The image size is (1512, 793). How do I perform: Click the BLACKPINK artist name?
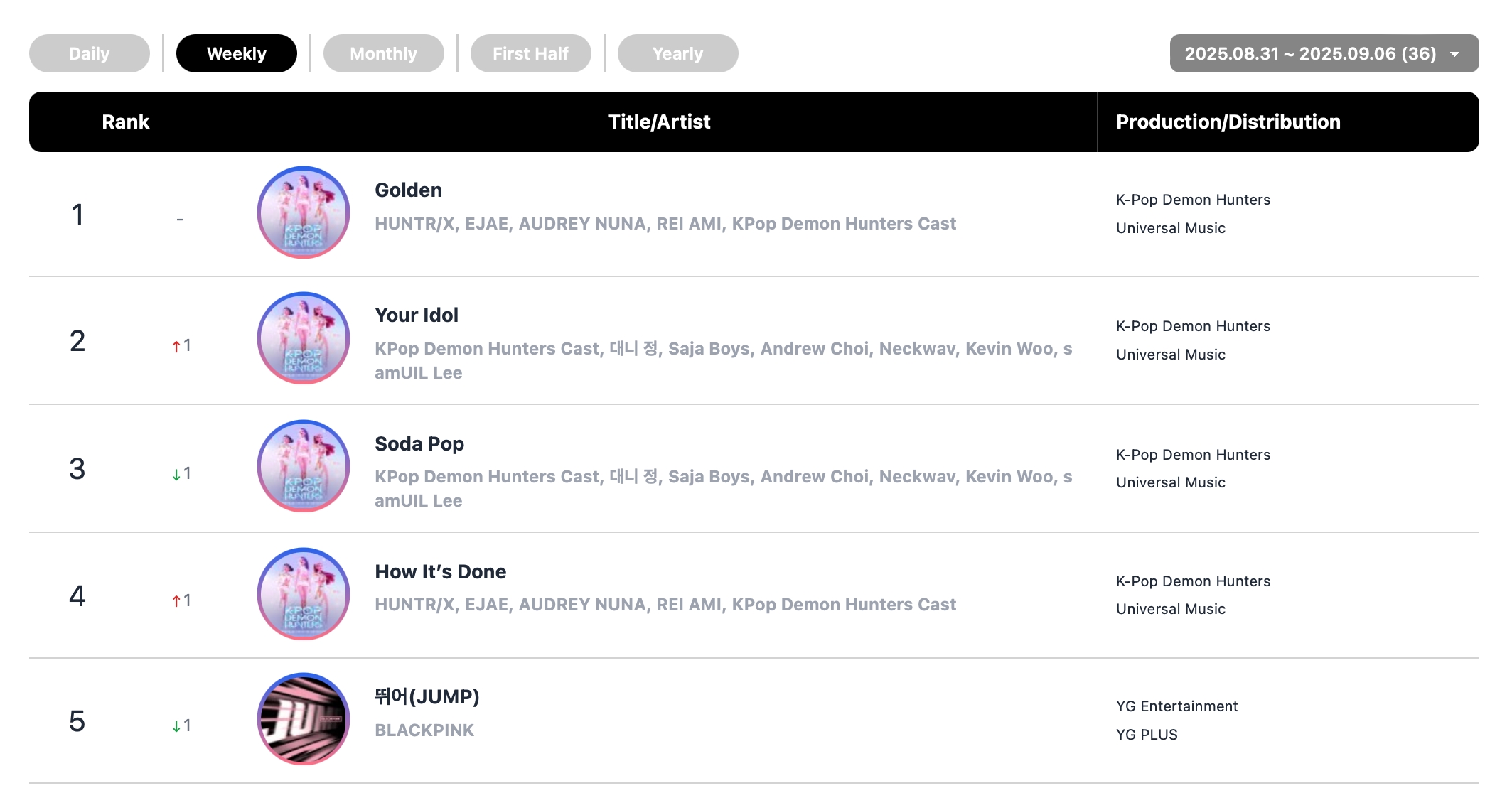(424, 730)
